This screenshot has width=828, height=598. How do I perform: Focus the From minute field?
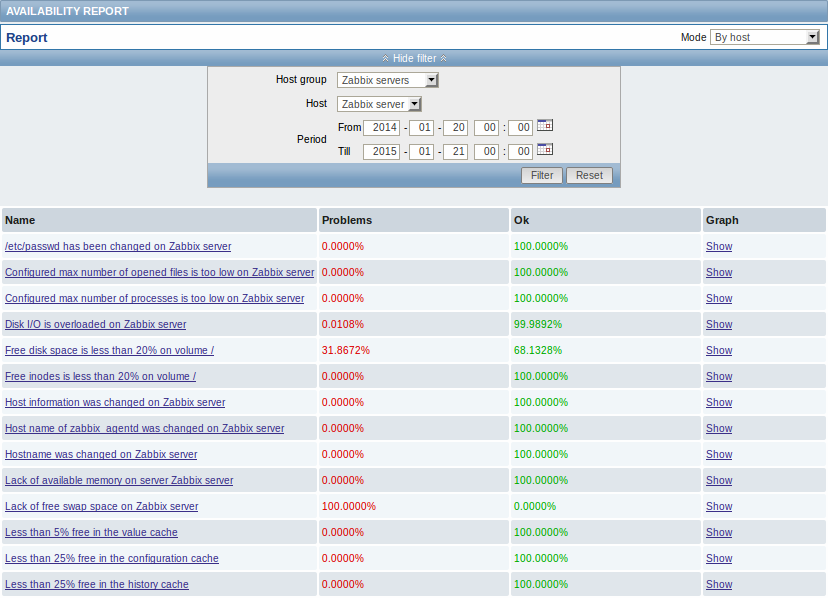pos(520,128)
